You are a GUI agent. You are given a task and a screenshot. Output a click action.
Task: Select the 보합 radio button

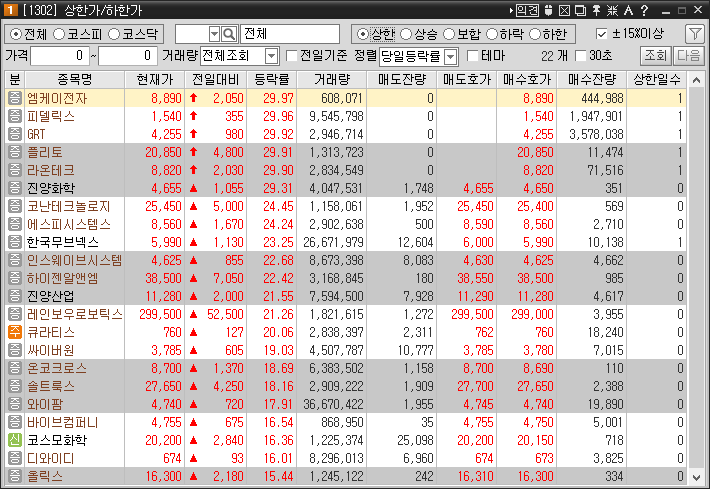pyautogui.click(x=449, y=34)
